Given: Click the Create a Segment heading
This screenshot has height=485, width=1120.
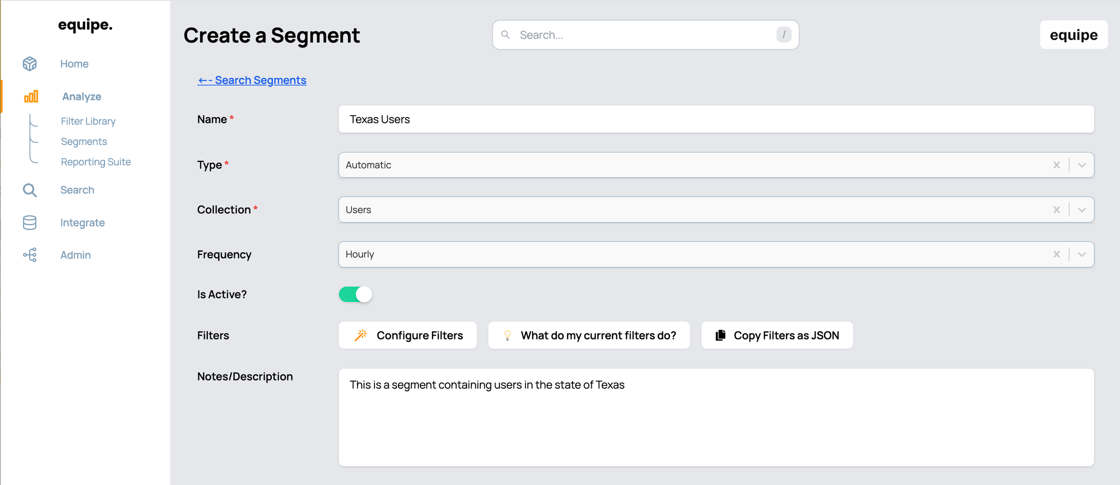Looking at the screenshot, I should point(272,35).
